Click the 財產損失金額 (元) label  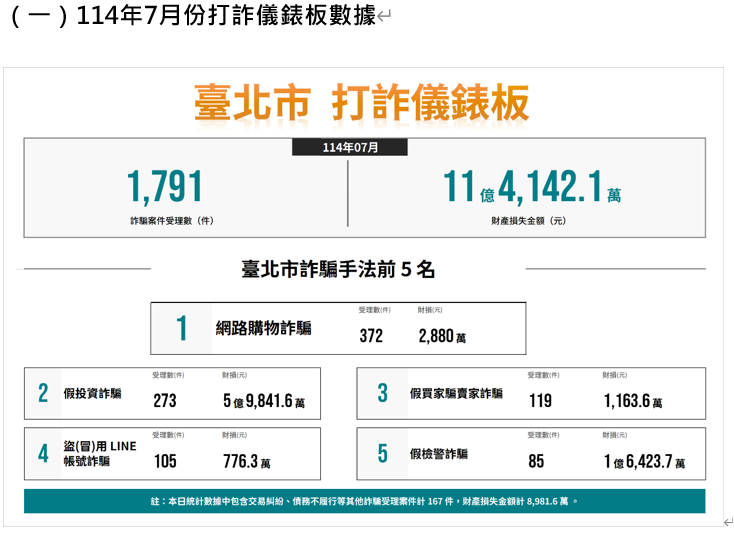(x=528, y=220)
